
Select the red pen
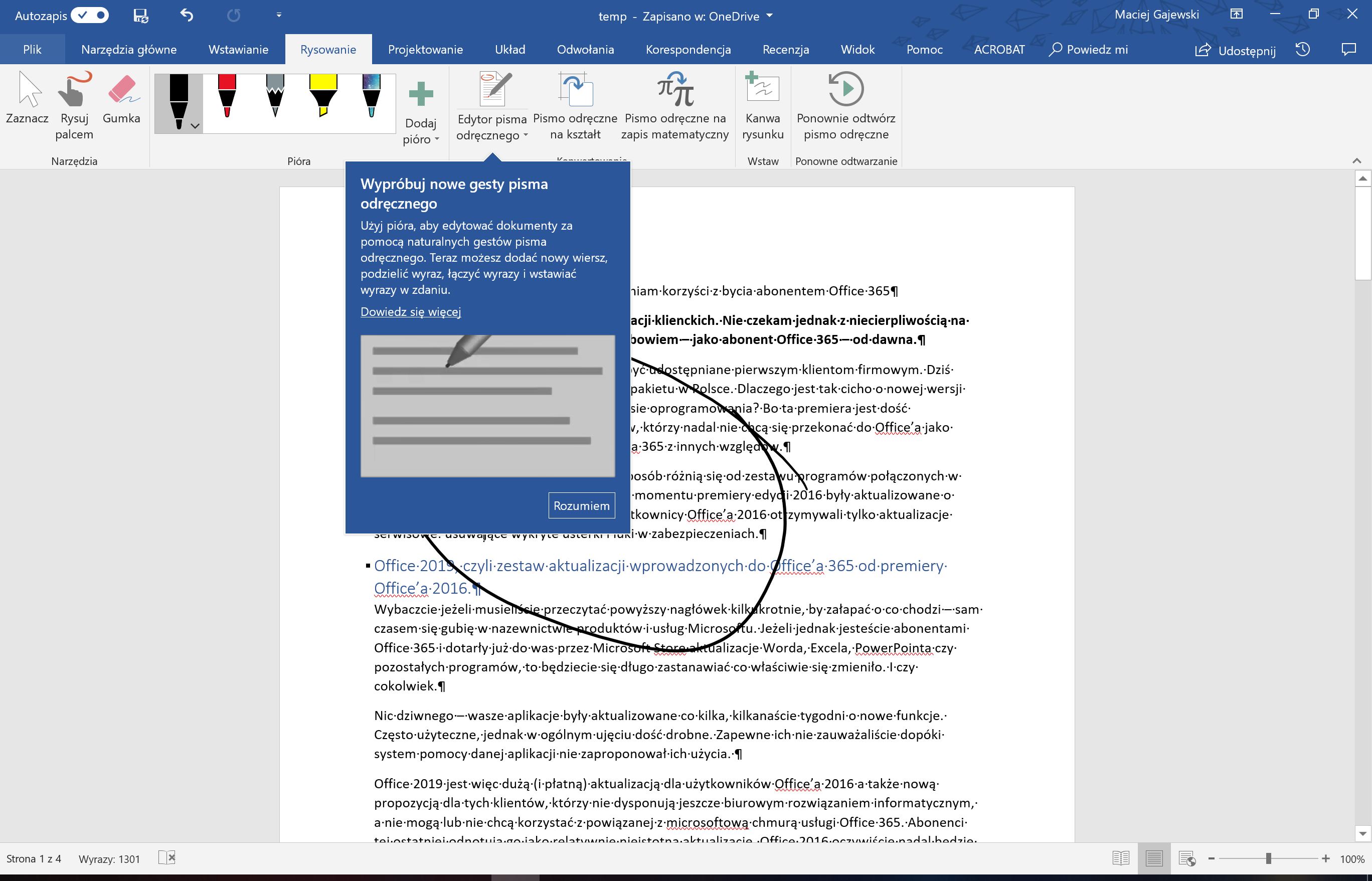pos(227,96)
